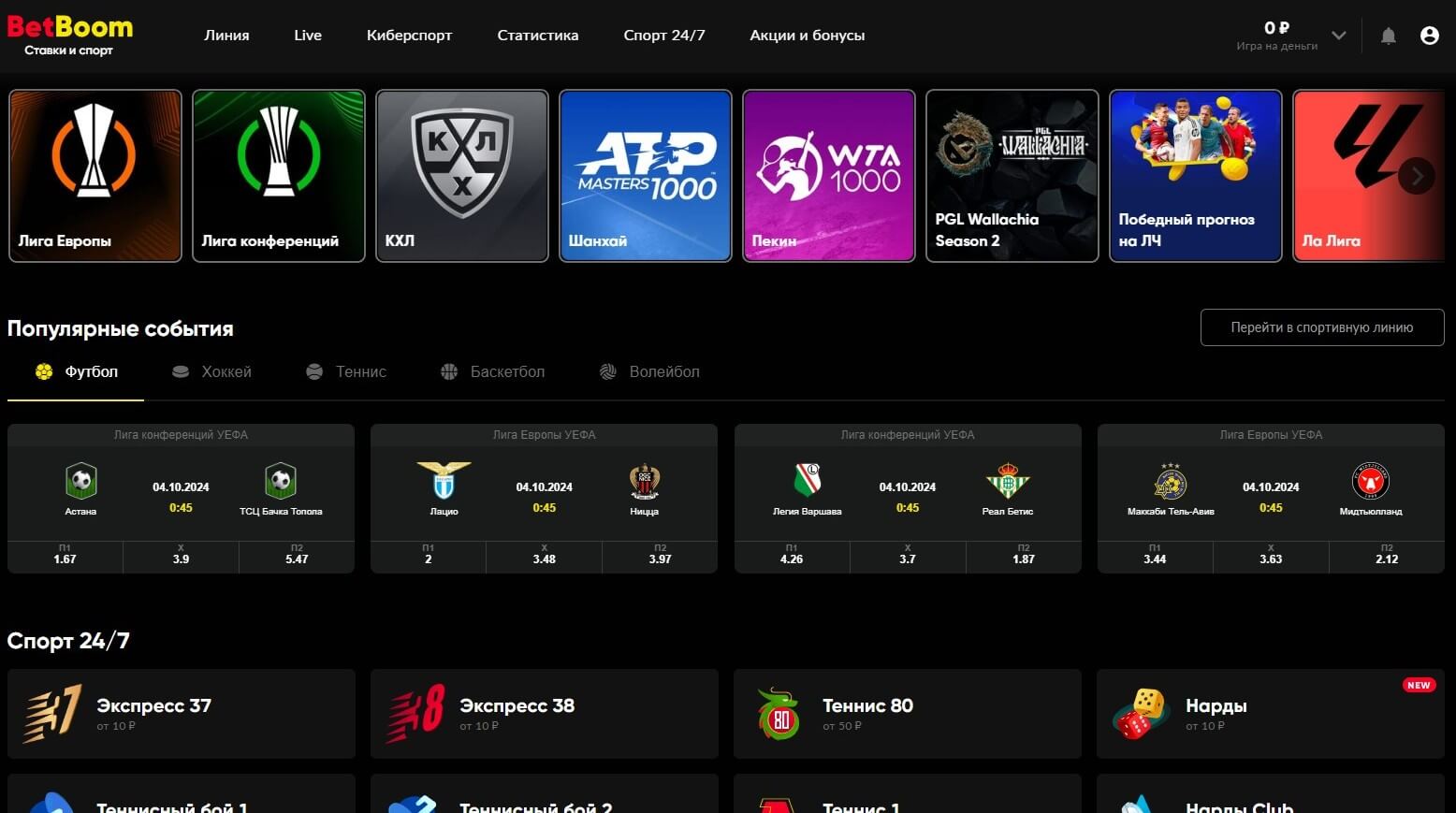This screenshot has height=813, width=1456.
Task: Open the Линия menu item
Action: point(226,36)
